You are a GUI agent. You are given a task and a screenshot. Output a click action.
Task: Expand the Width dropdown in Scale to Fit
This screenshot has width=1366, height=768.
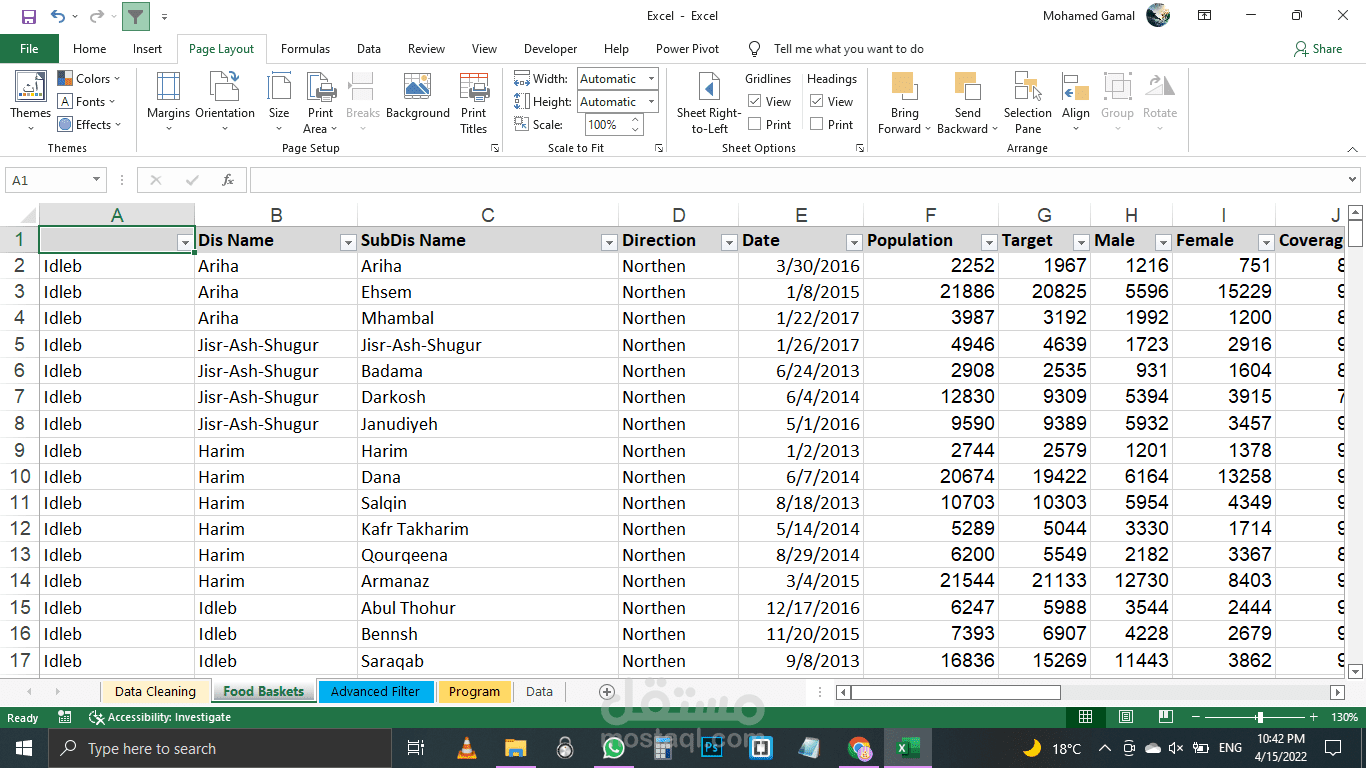click(651, 78)
